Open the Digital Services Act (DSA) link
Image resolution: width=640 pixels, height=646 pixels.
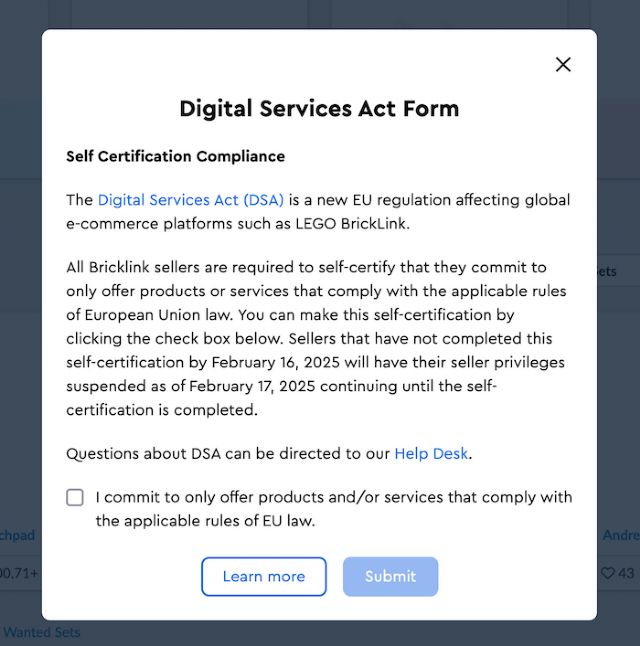191,200
